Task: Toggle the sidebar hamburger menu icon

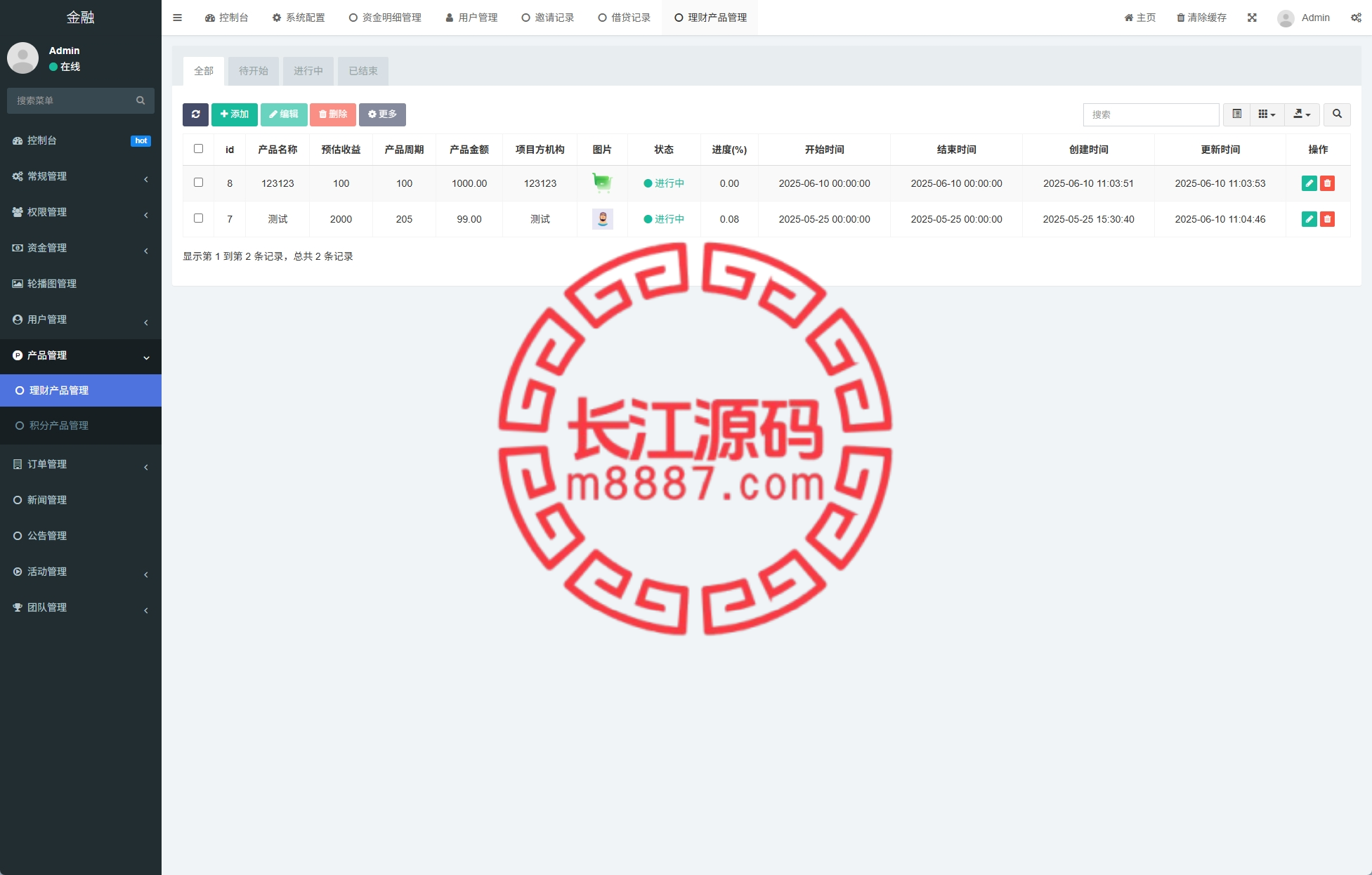Action: coord(177,18)
